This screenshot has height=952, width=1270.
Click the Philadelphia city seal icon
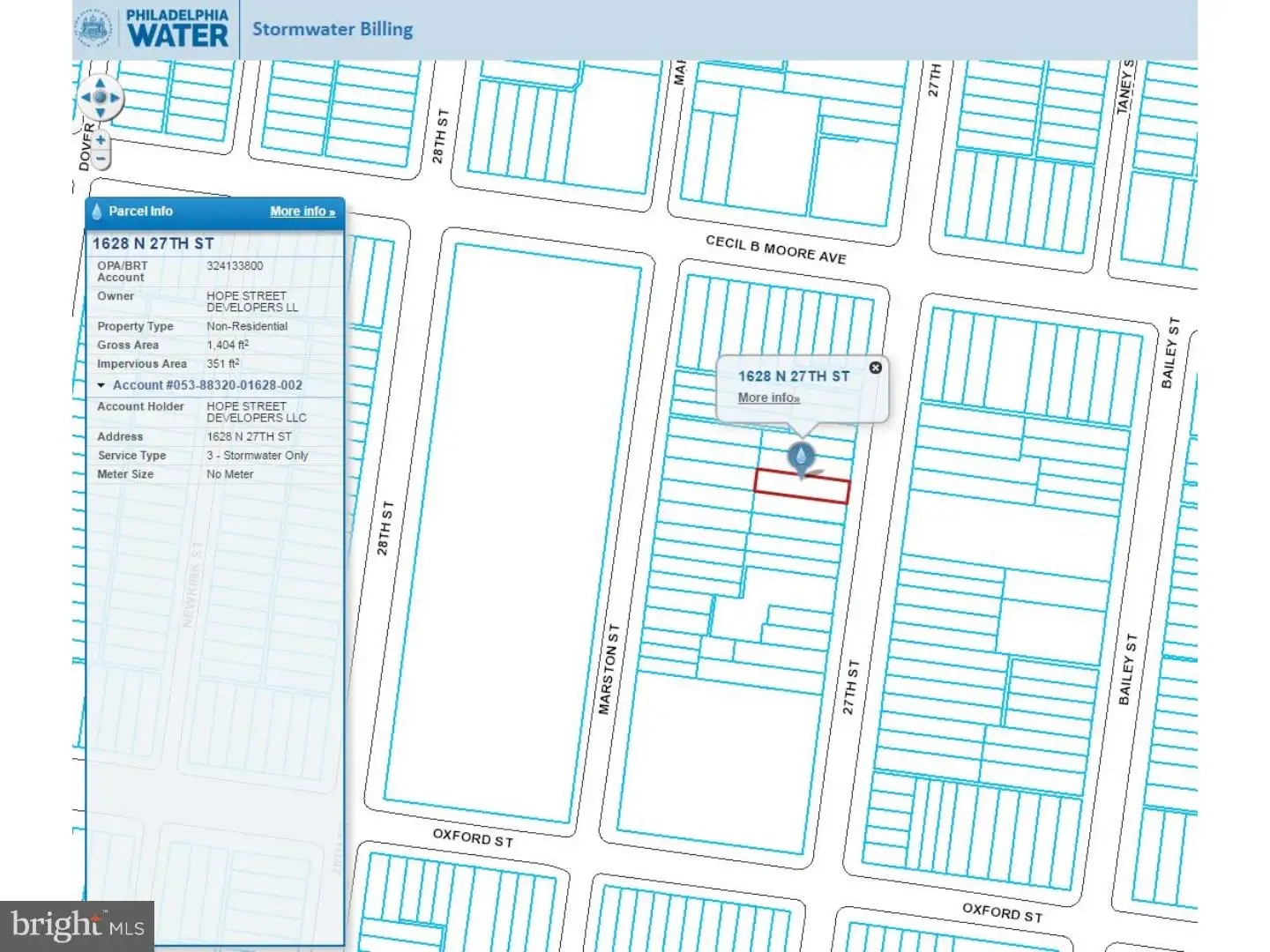[x=93, y=28]
